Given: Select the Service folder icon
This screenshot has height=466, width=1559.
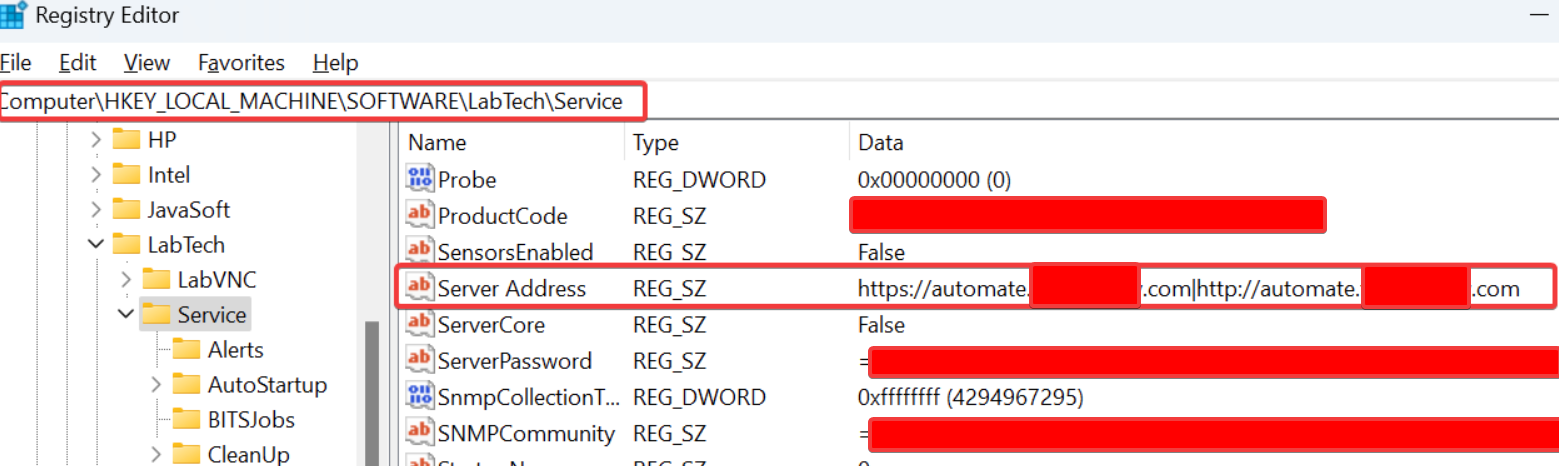Looking at the screenshot, I should 156,315.
